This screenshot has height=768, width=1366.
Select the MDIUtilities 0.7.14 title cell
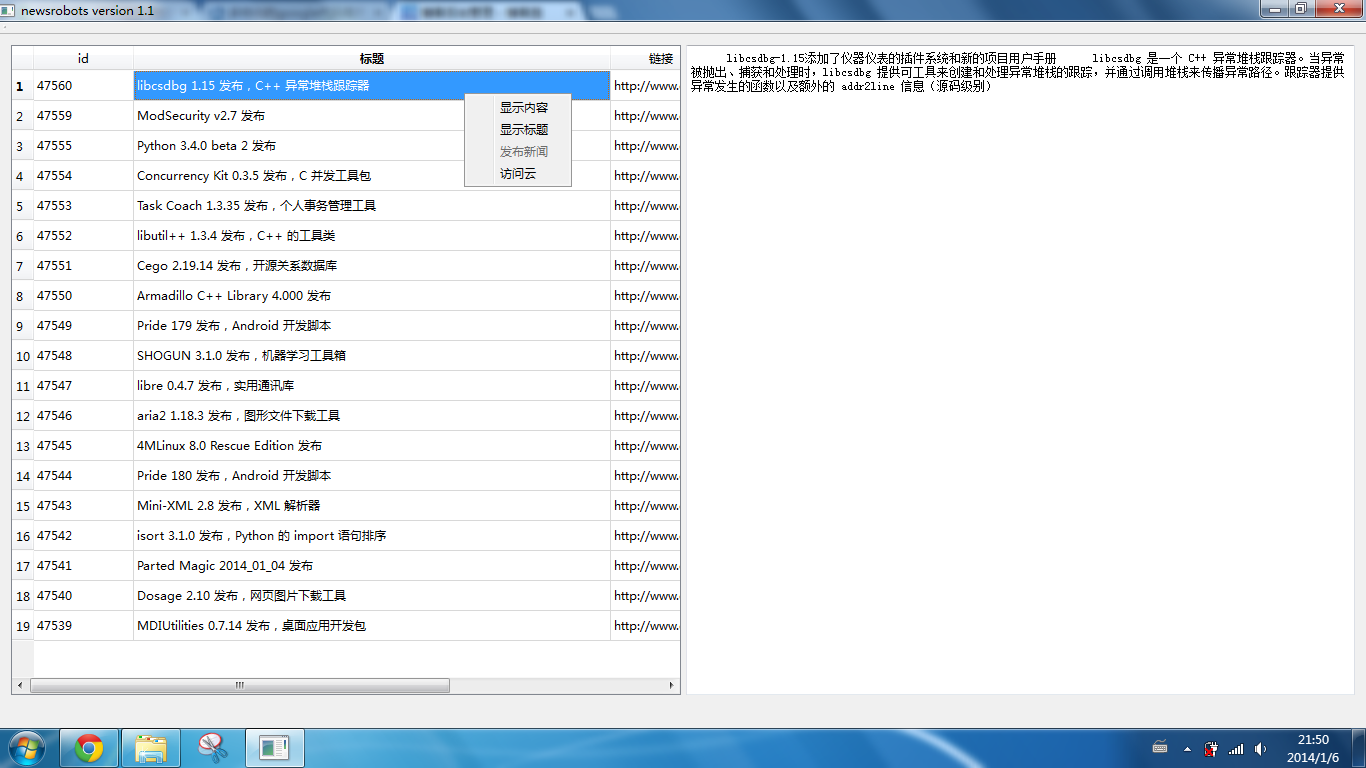click(x=372, y=626)
